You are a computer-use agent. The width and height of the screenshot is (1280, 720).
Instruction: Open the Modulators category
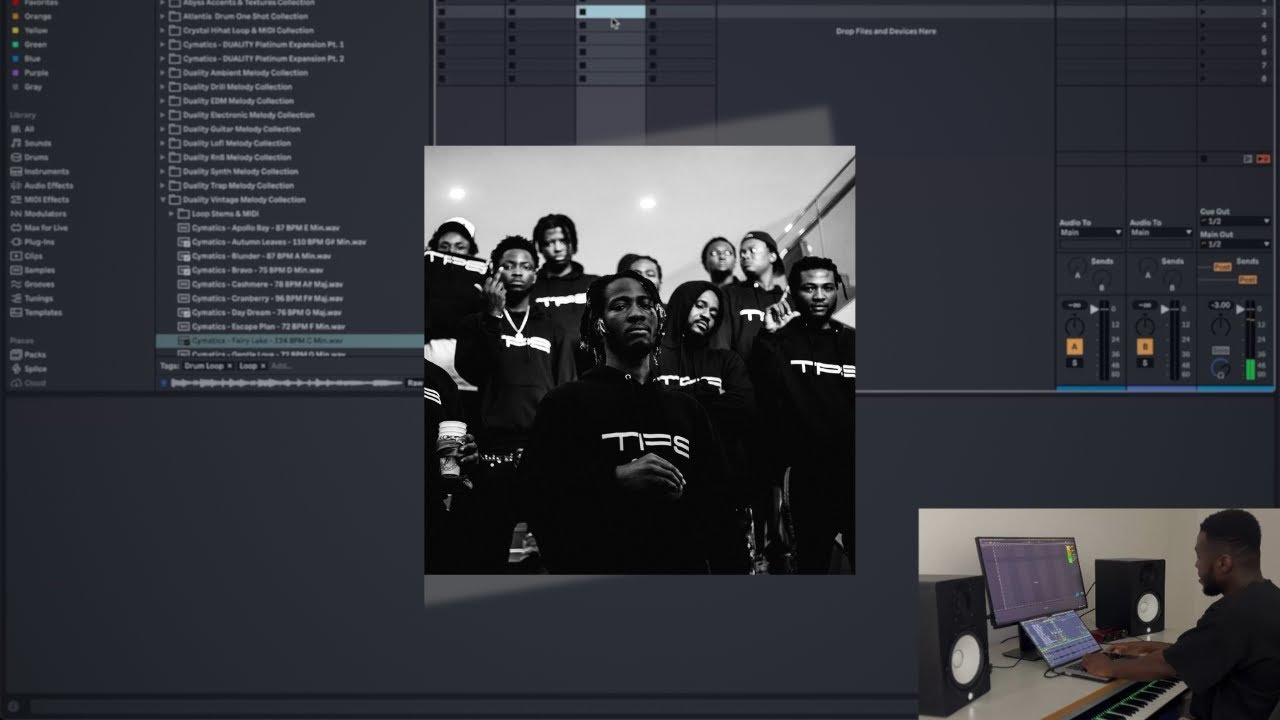pos(38,213)
